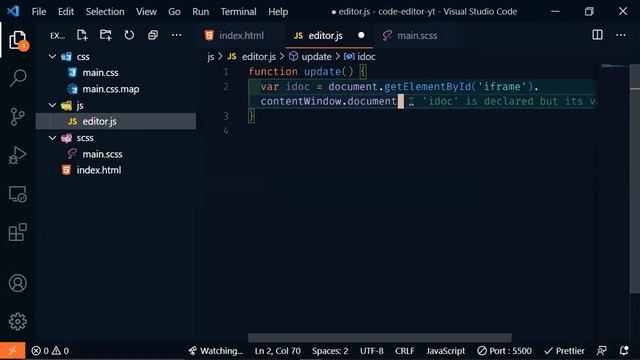The image size is (640, 360).
Task: Select editor.js in the file tree
Action: coord(116,121)
